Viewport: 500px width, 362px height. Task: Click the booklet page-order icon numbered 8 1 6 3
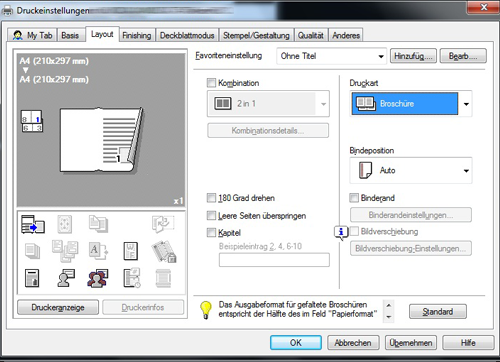[32, 121]
